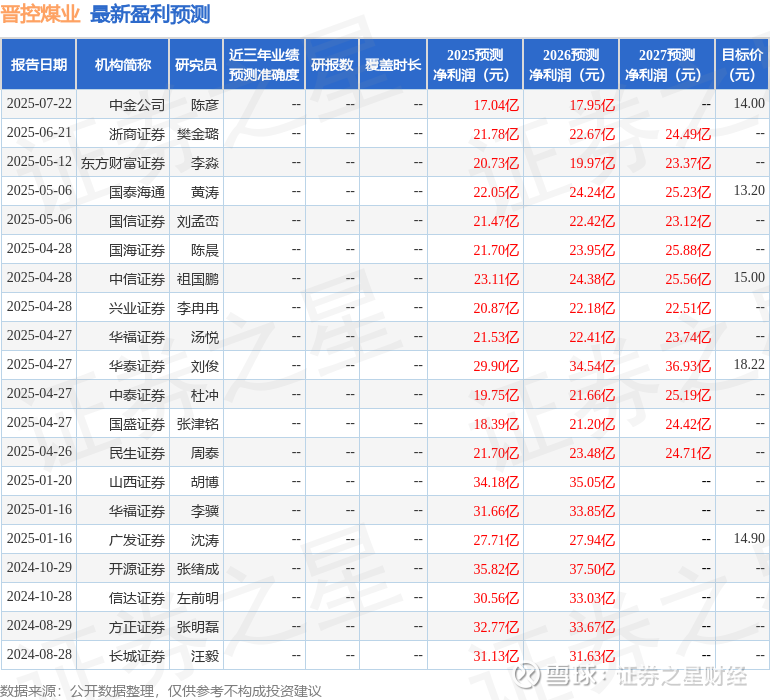Select 浙商证券 institution cell
Viewport: 770px width, 700px height.
pos(137,134)
